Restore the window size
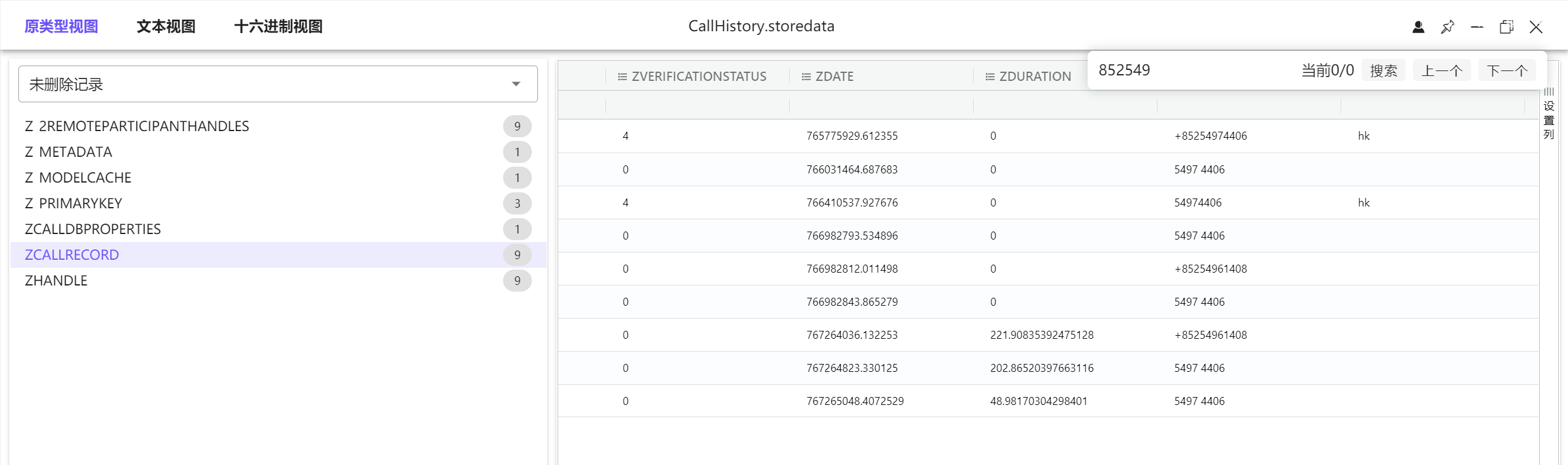The height and width of the screenshot is (465, 1568). click(1506, 27)
